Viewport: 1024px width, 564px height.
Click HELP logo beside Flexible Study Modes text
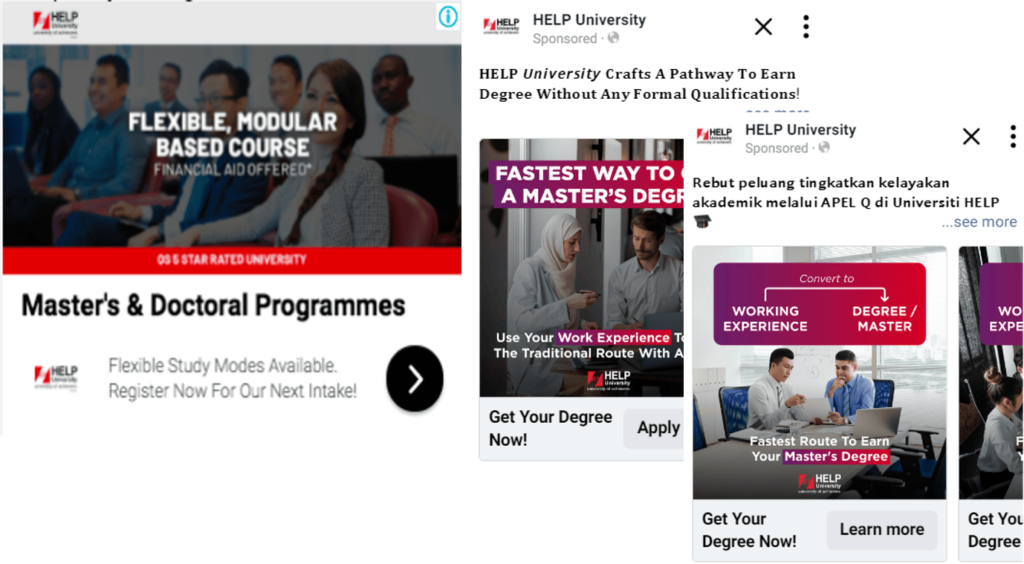click(x=56, y=378)
